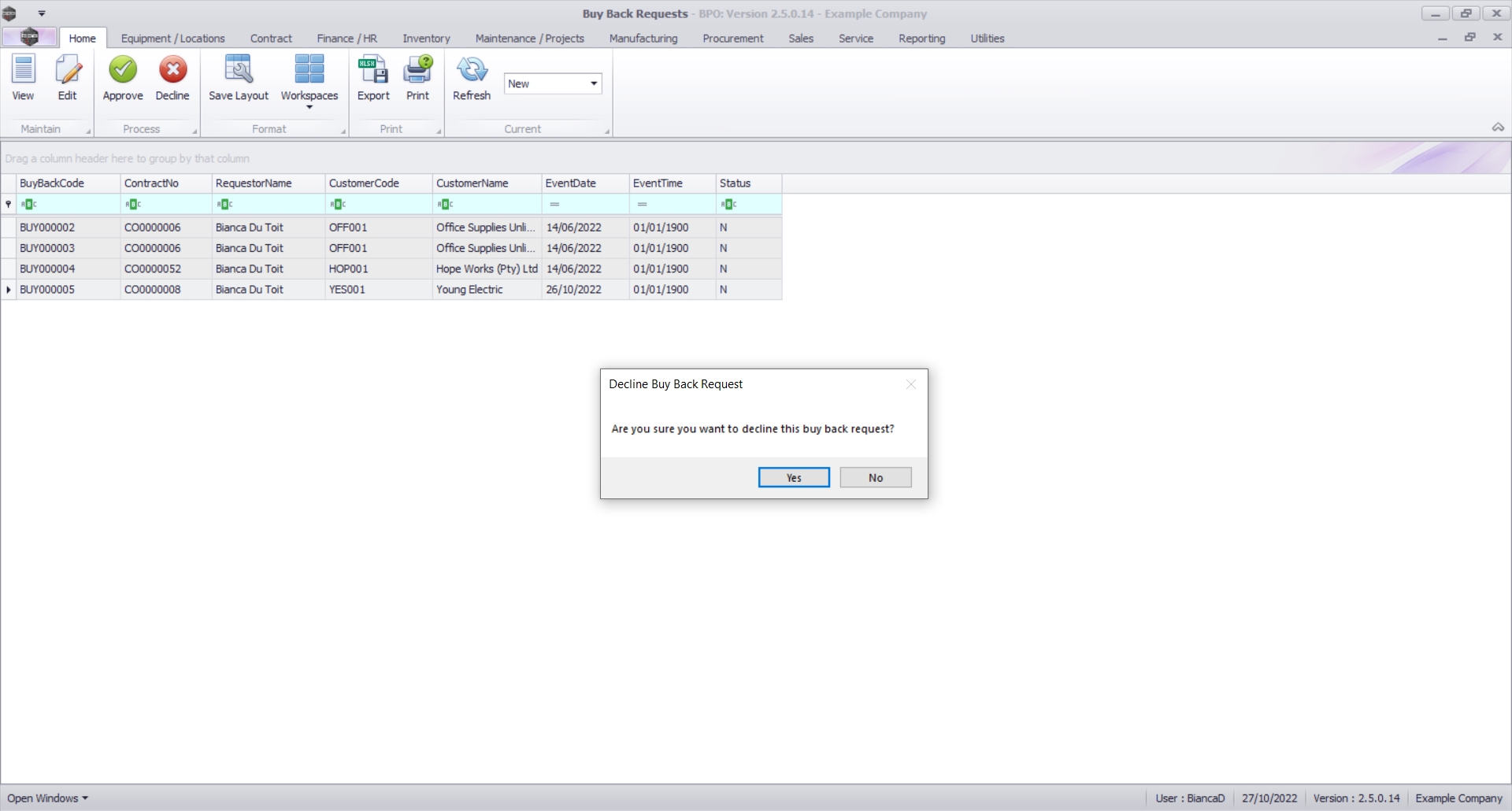This screenshot has height=811, width=1512.
Task: Click Status filter operator icon
Action: (728, 205)
